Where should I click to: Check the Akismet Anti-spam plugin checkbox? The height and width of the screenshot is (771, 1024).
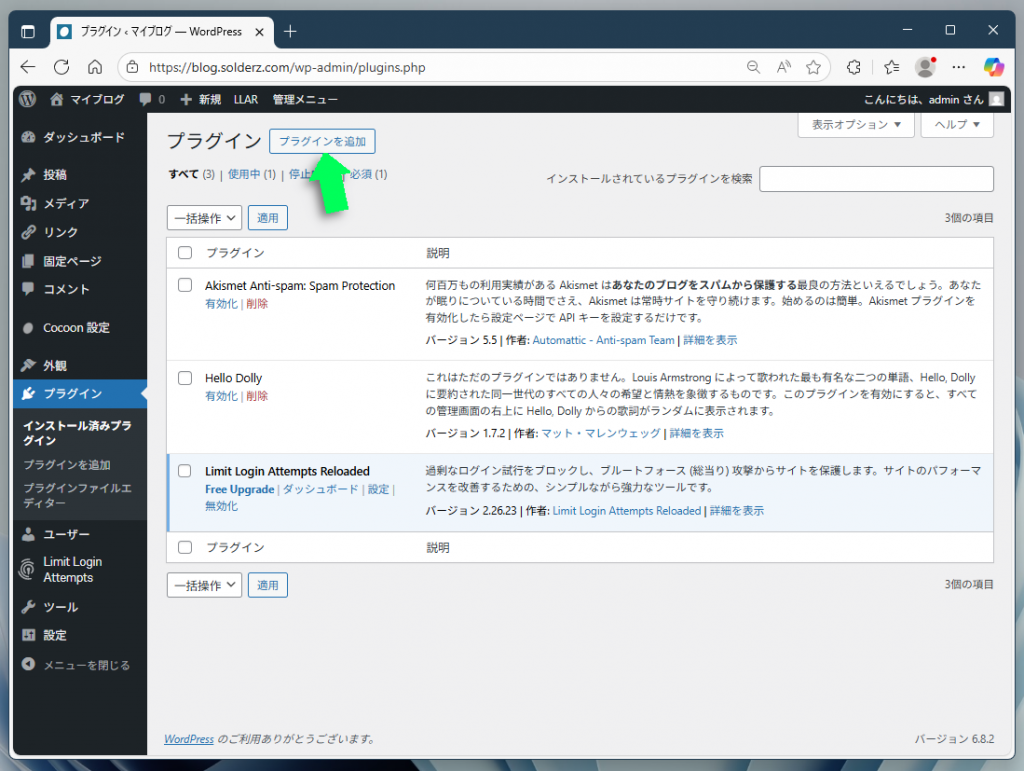pos(185,285)
